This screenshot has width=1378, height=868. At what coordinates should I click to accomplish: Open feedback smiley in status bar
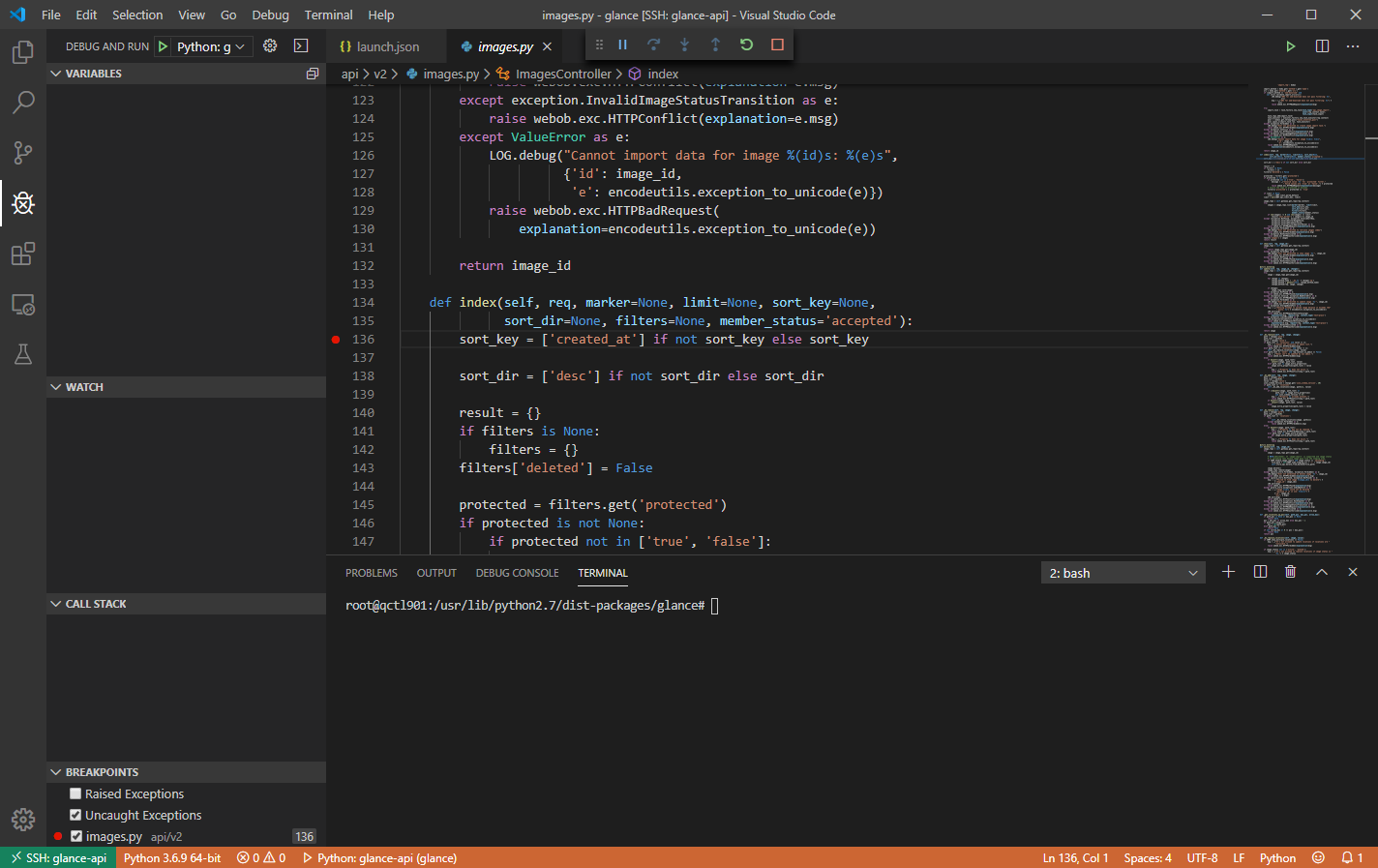pyautogui.click(x=1318, y=857)
